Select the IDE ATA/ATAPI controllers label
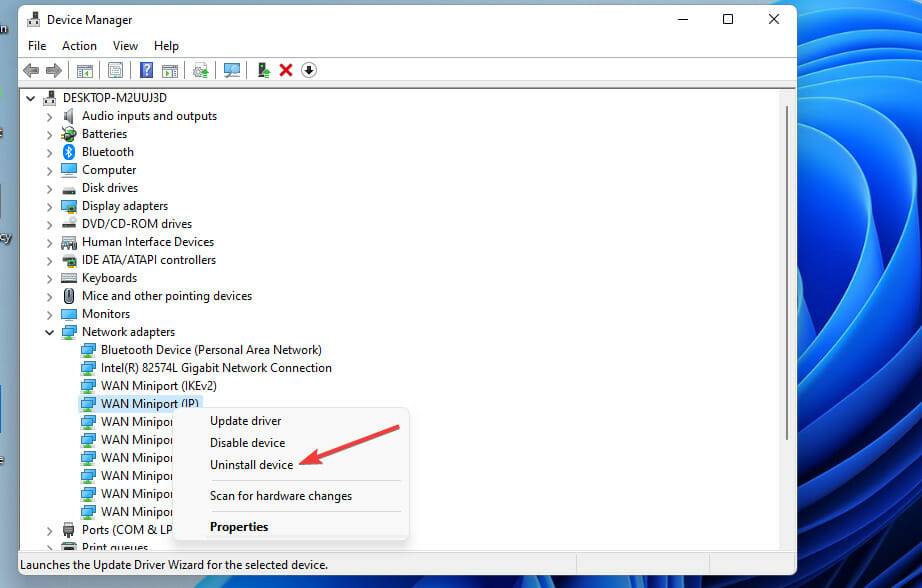Image resolution: width=922 pixels, height=588 pixels. coord(149,260)
